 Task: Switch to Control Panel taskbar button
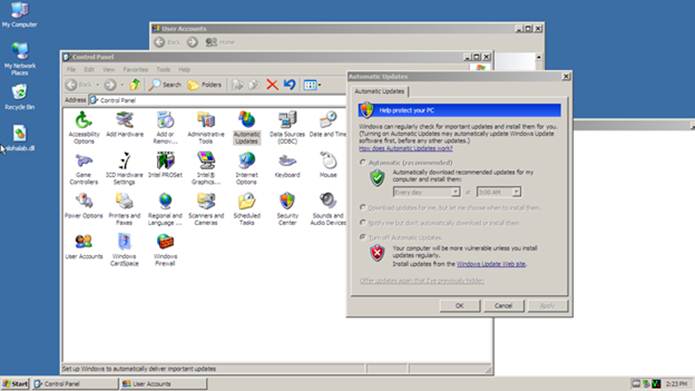(75, 384)
